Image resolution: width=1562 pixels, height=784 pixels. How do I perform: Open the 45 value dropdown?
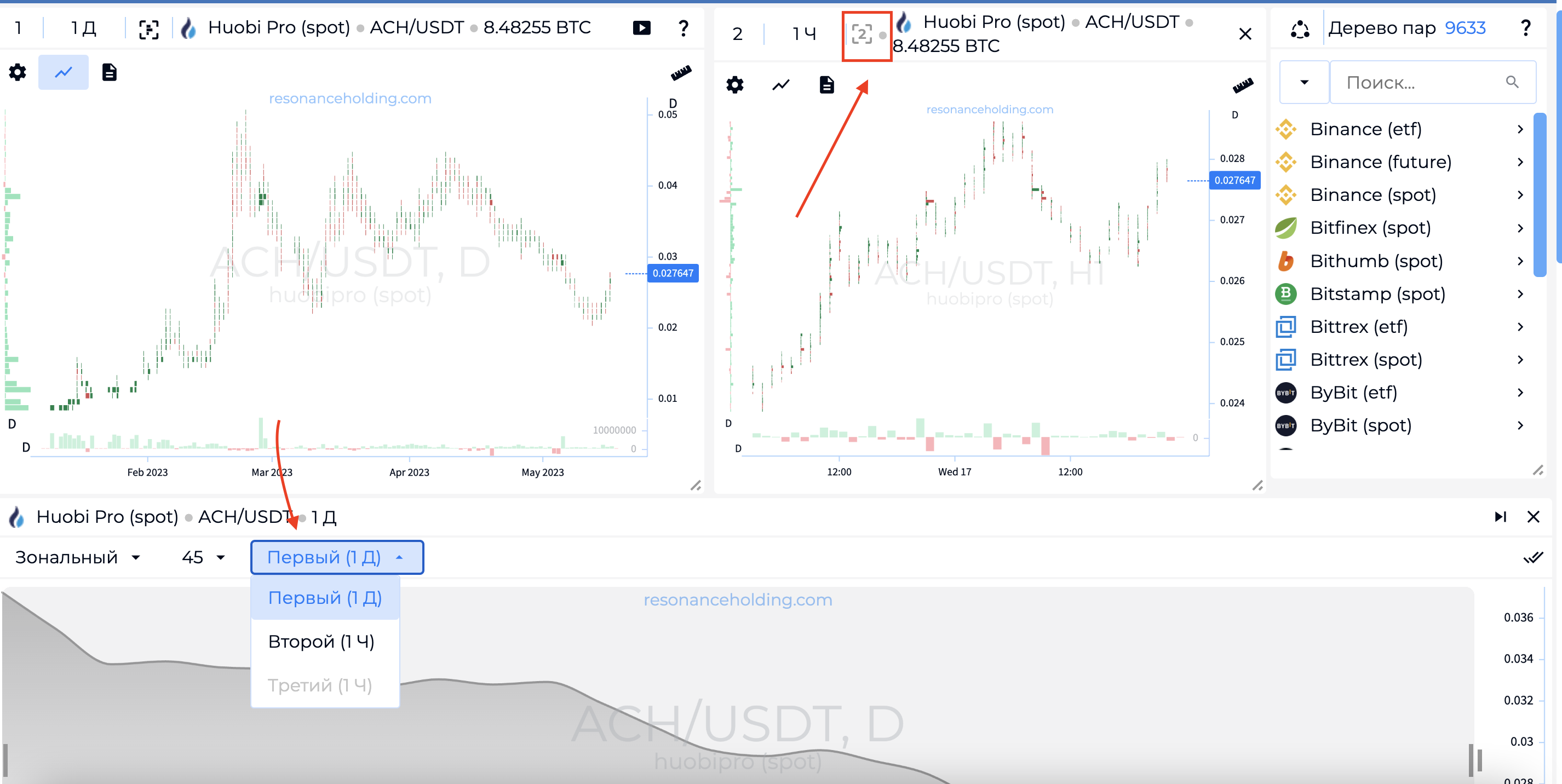(x=203, y=557)
